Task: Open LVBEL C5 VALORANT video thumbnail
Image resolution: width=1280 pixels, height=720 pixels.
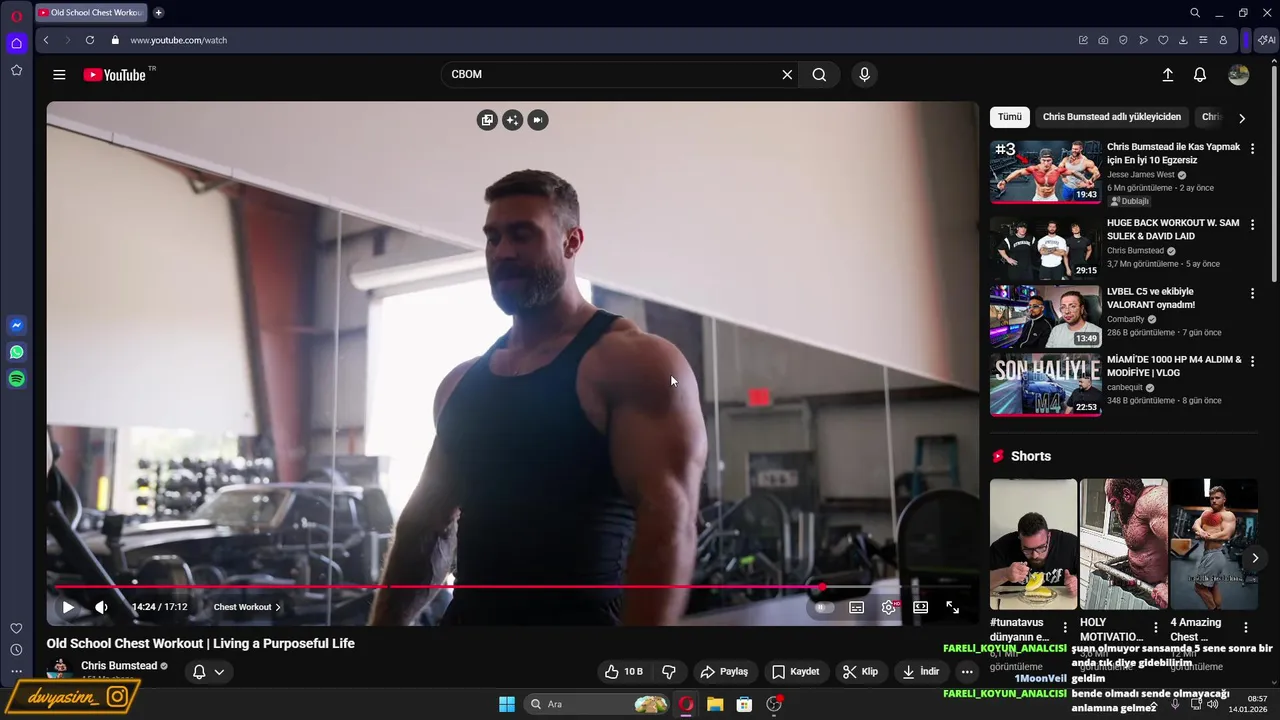Action: pyautogui.click(x=1046, y=317)
